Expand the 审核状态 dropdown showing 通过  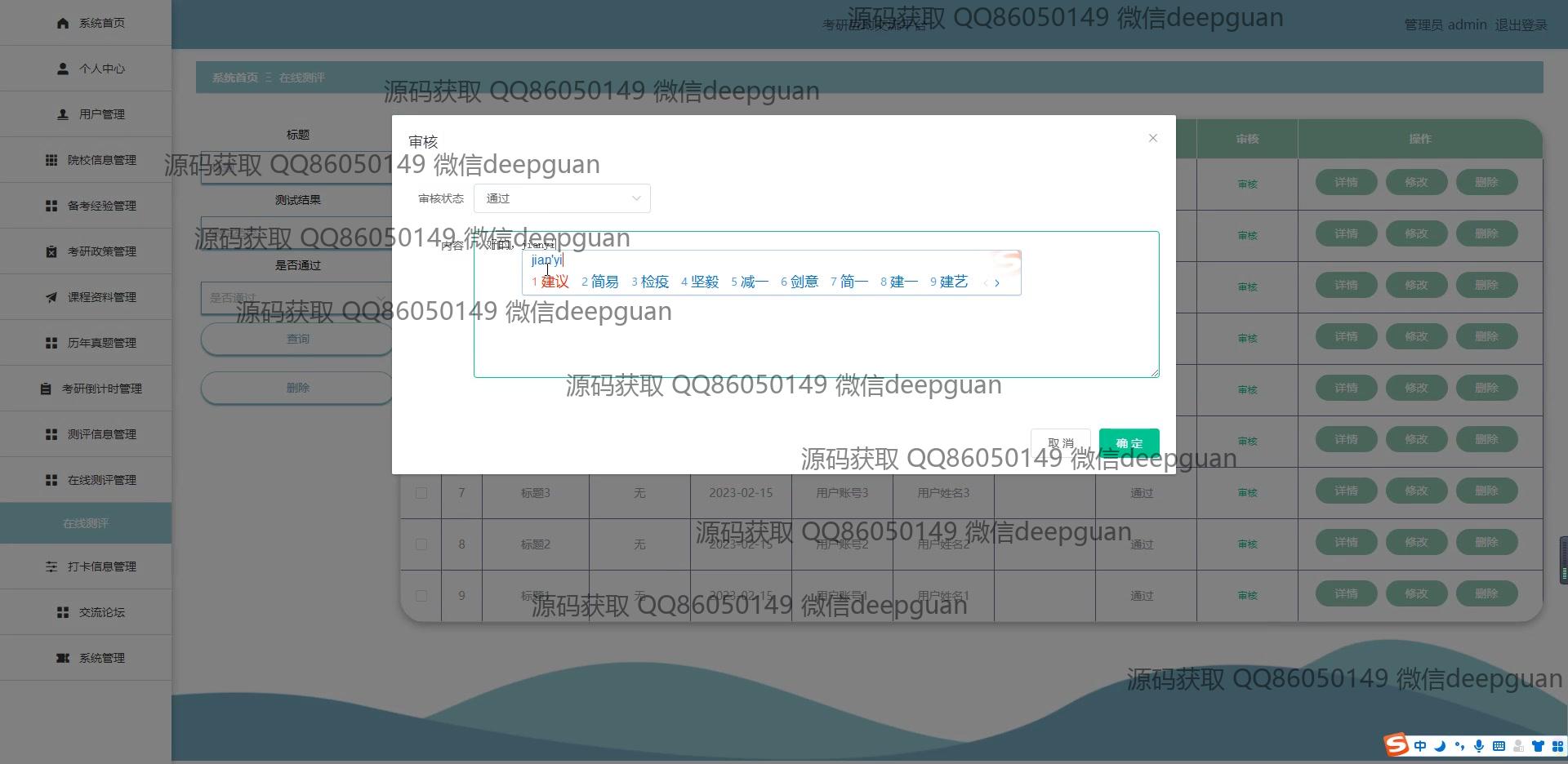562,198
